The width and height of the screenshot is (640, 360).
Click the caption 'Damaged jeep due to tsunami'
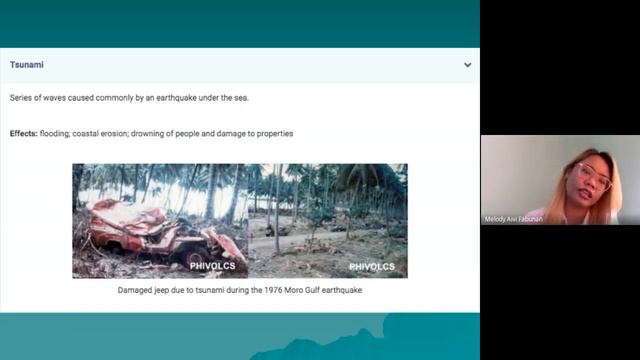pos(240,290)
